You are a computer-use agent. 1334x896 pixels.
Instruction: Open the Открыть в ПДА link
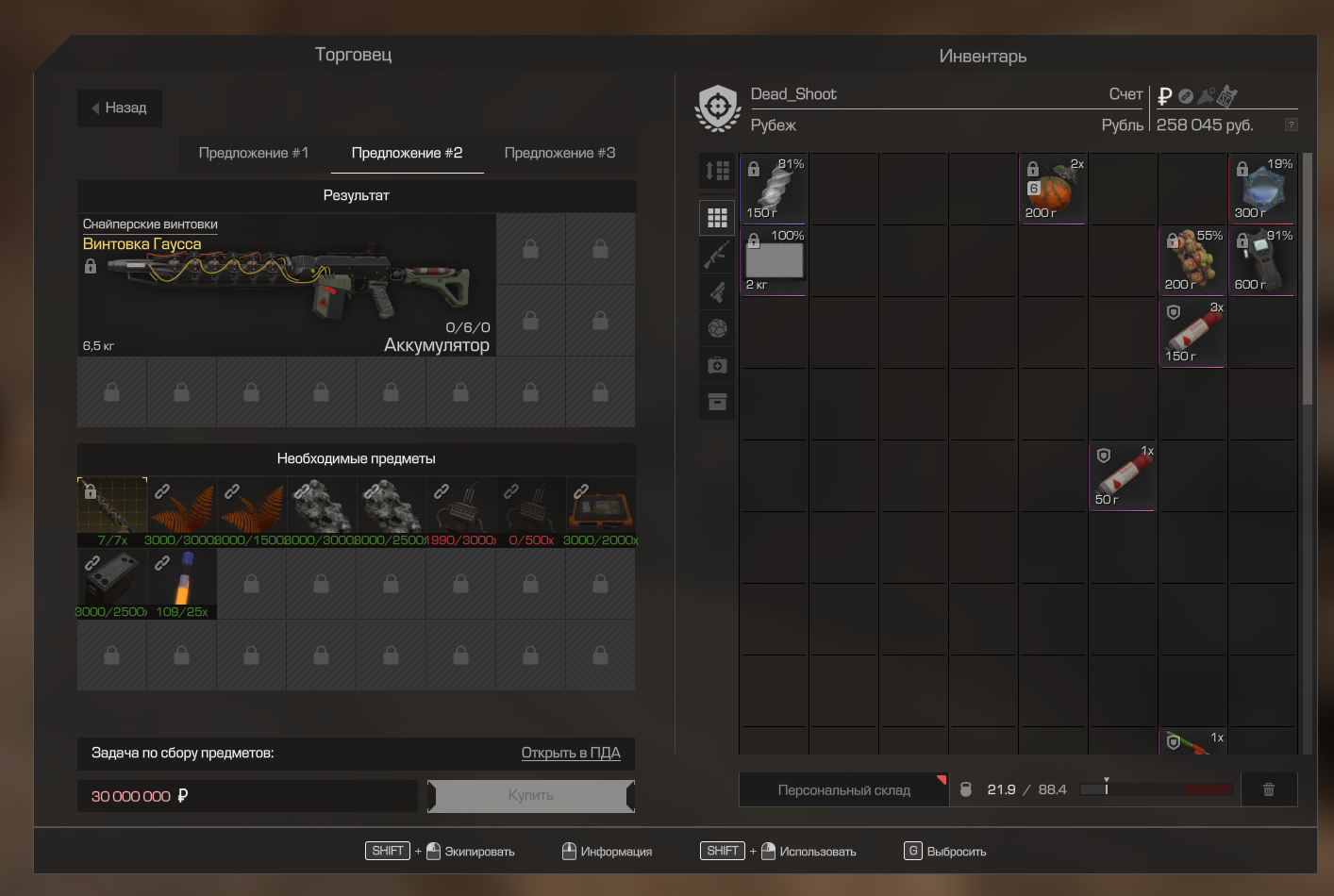[x=571, y=753]
